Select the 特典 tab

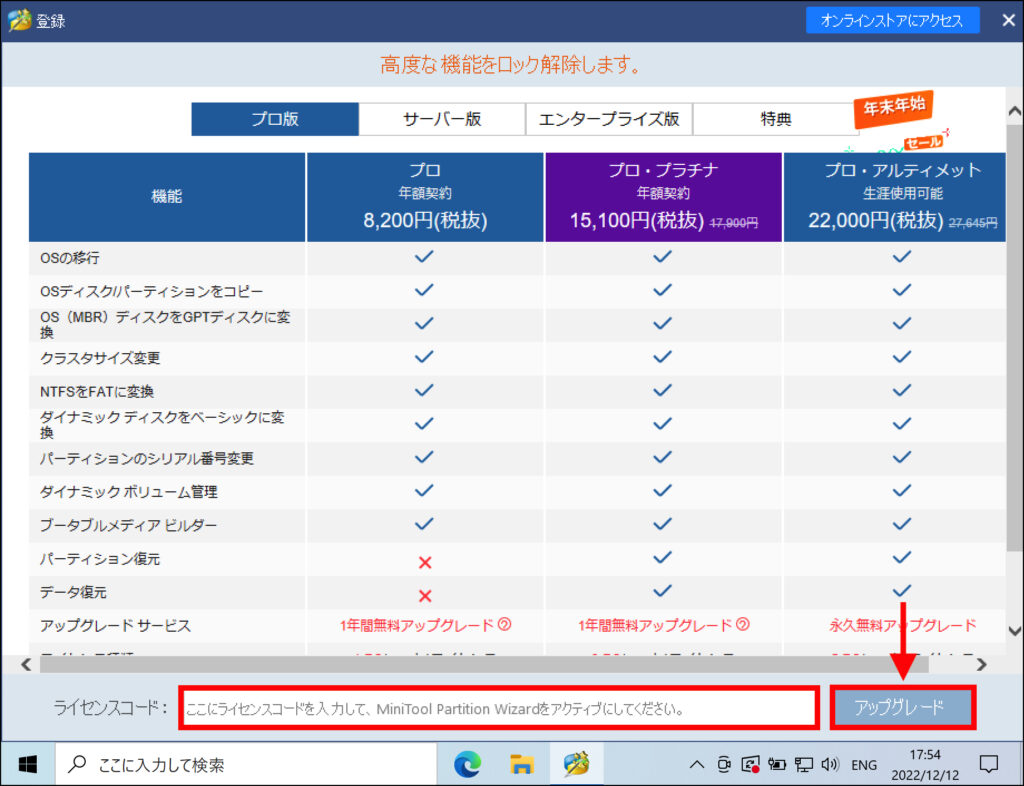[776, 119]
